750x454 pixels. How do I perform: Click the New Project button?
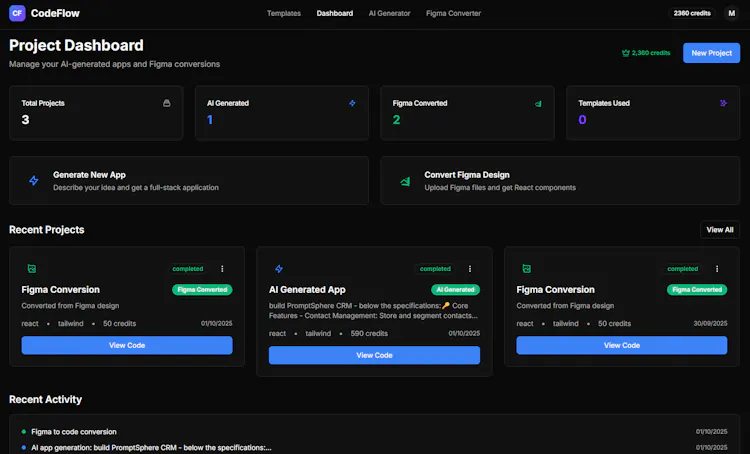point(711,53)
